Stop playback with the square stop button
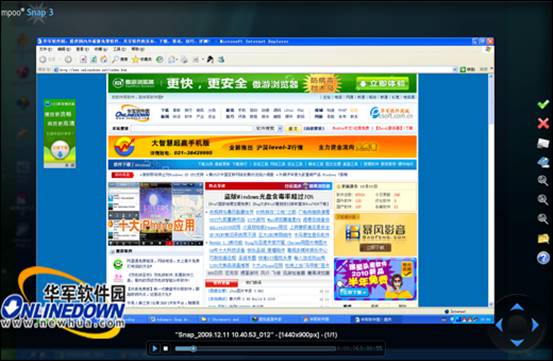 click(x=165, y=349)
